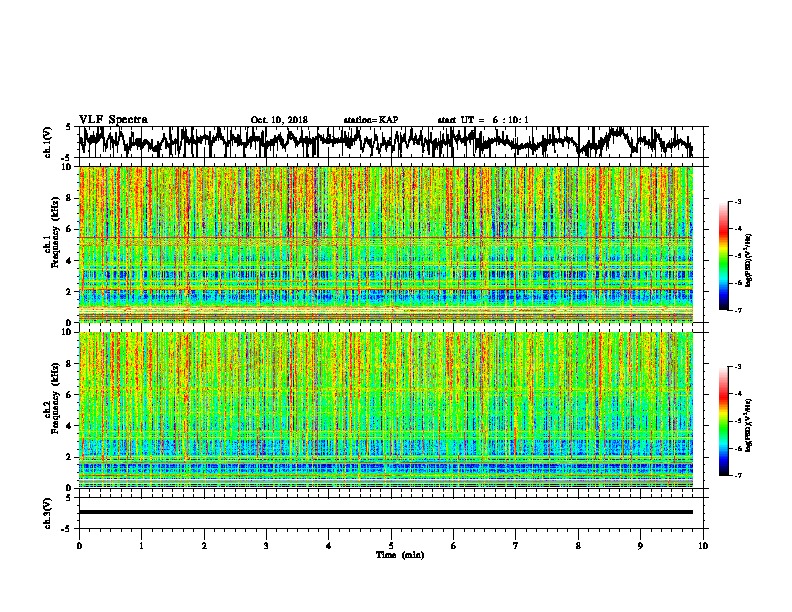Click time axis tick label "5"
792x612 pixels.
coord(391,546)
